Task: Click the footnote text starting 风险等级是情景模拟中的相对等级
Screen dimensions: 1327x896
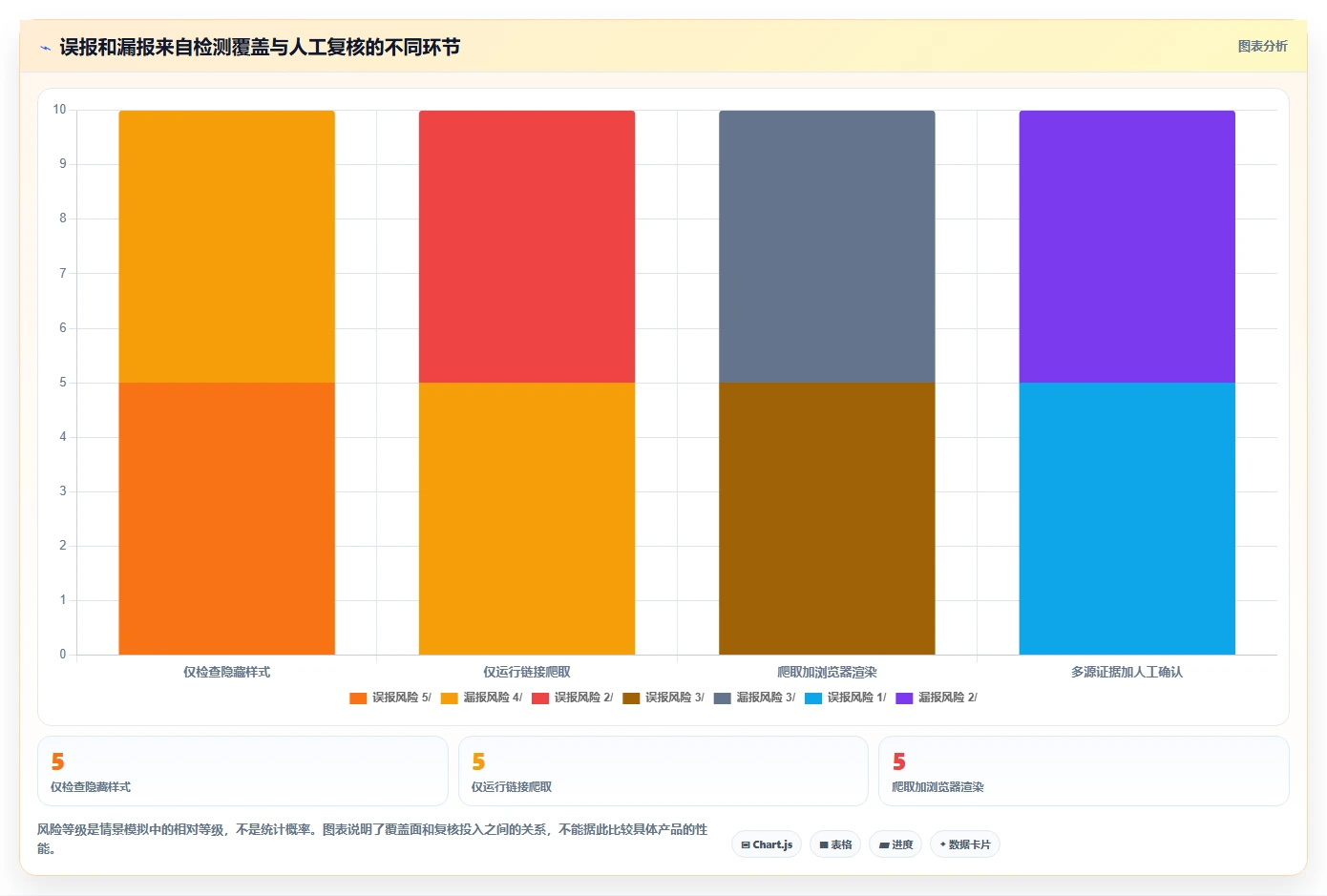Action: (372, 839)
